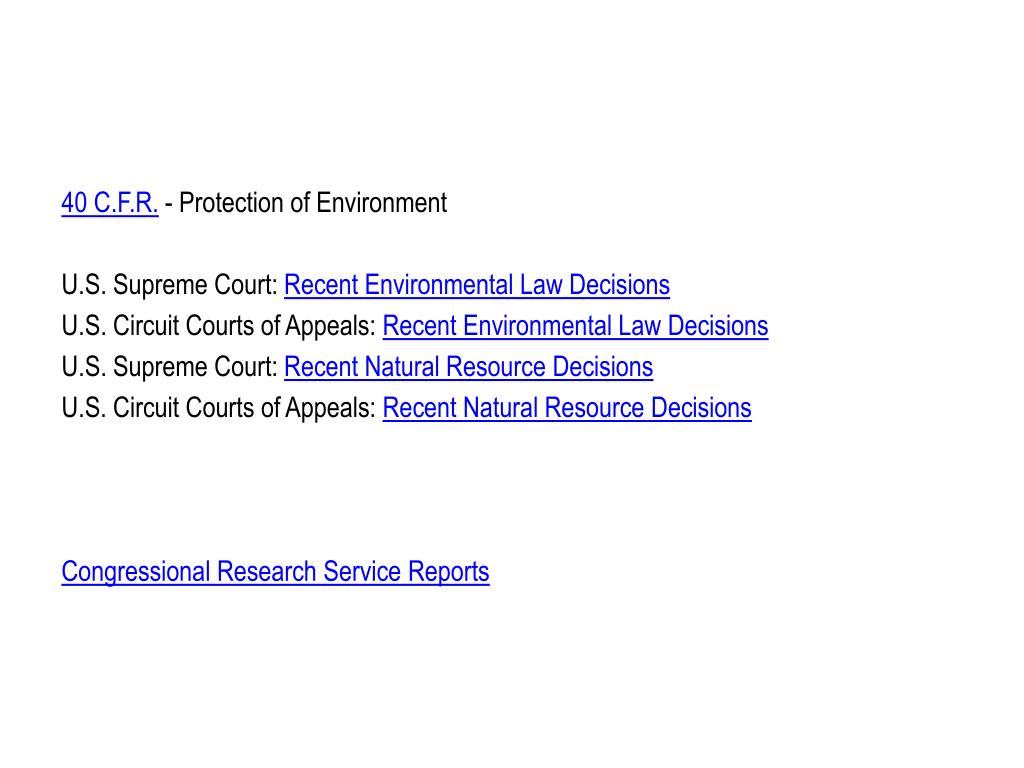
Task: Click second "U.S. Circuit Courts of Appeals:" label
Action: [219, 408]
